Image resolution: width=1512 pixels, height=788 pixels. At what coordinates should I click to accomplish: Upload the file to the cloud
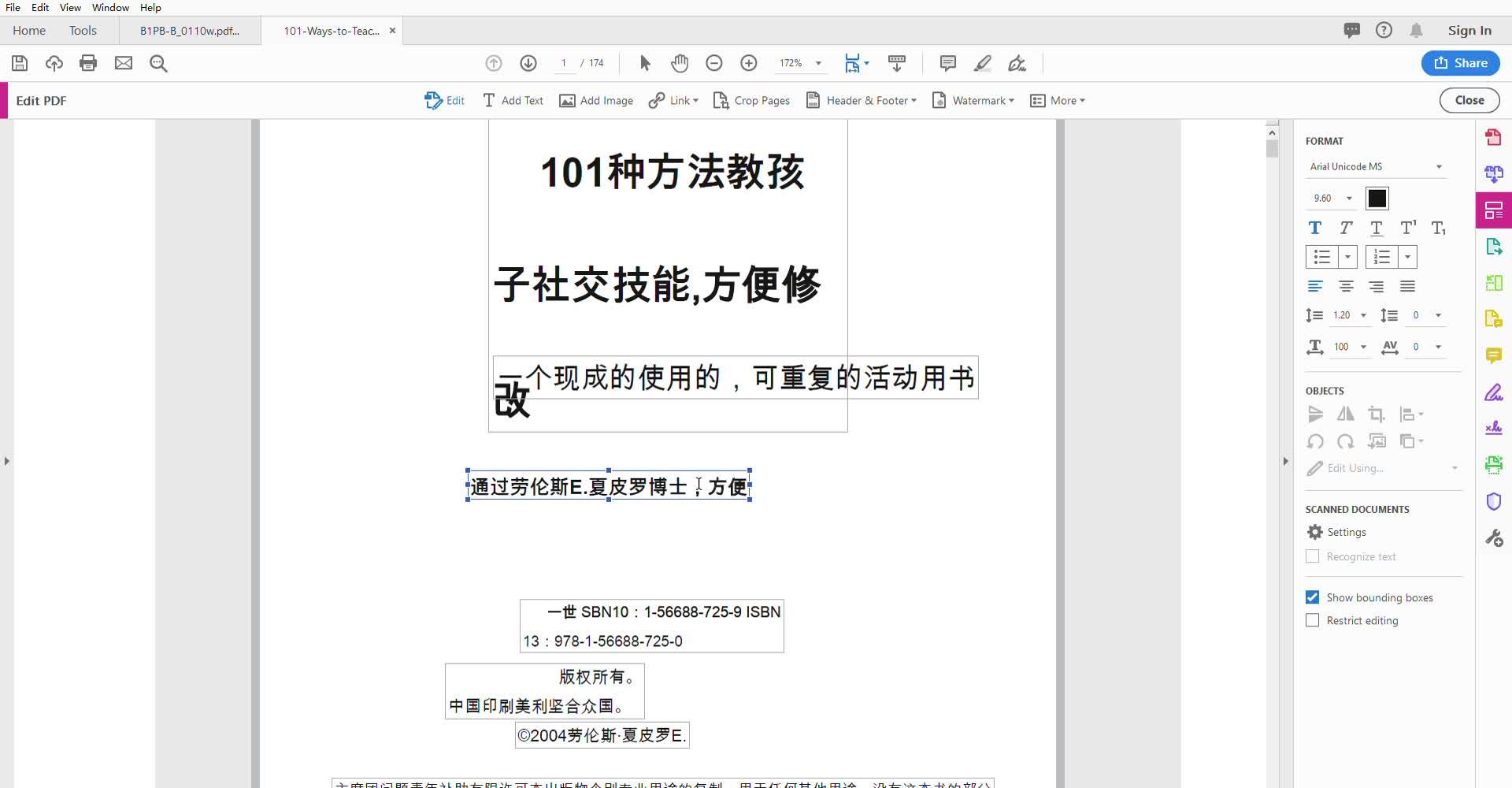pyautogui.click(x=54, y=63)
